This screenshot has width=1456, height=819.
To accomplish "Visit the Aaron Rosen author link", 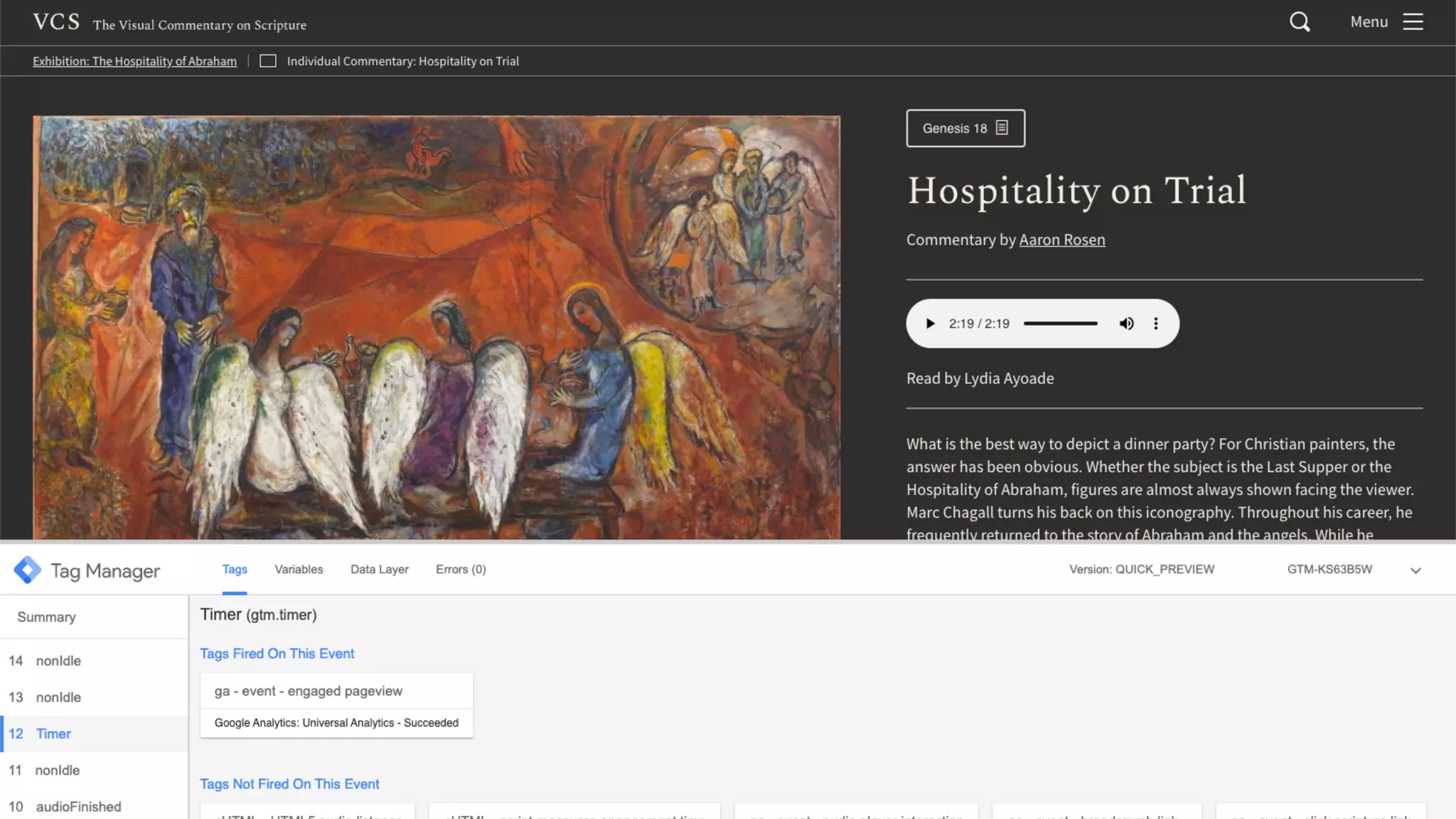I will pos(1061,240).
